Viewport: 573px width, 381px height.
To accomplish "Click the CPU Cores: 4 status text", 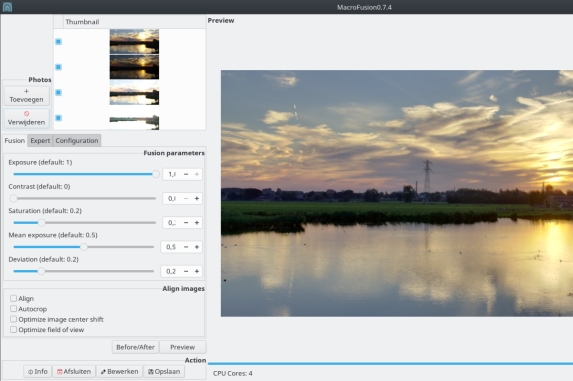I will coord(233,373).
